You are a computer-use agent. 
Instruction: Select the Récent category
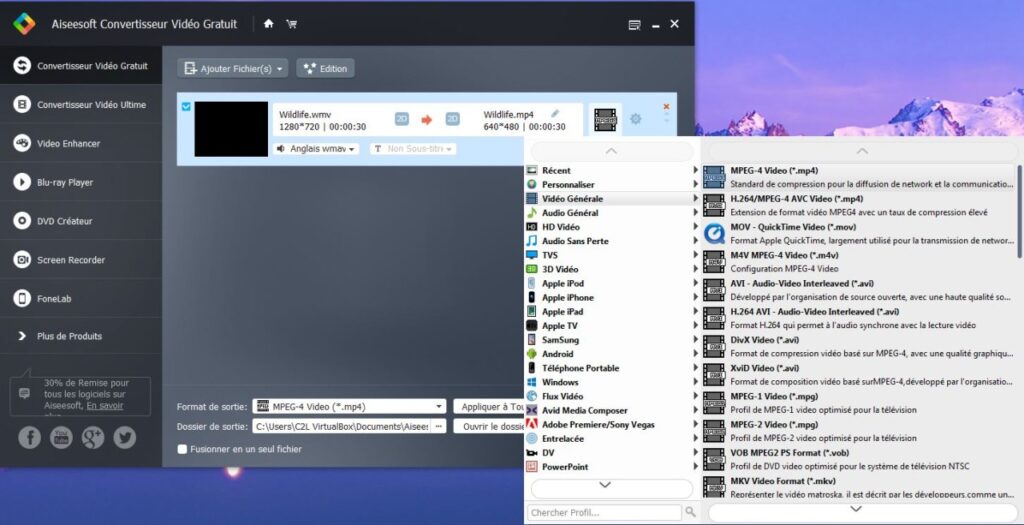612,170
